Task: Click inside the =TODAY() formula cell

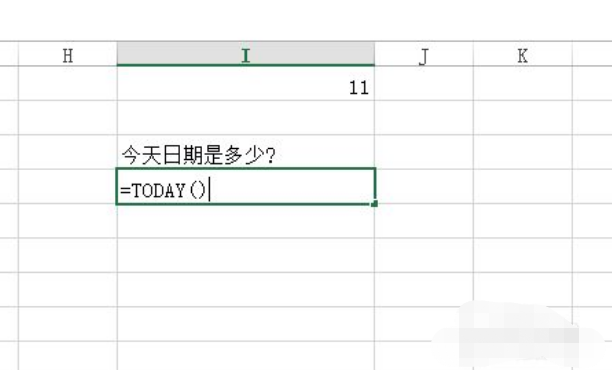Action: pyautogui.click(x=246, y=186)
